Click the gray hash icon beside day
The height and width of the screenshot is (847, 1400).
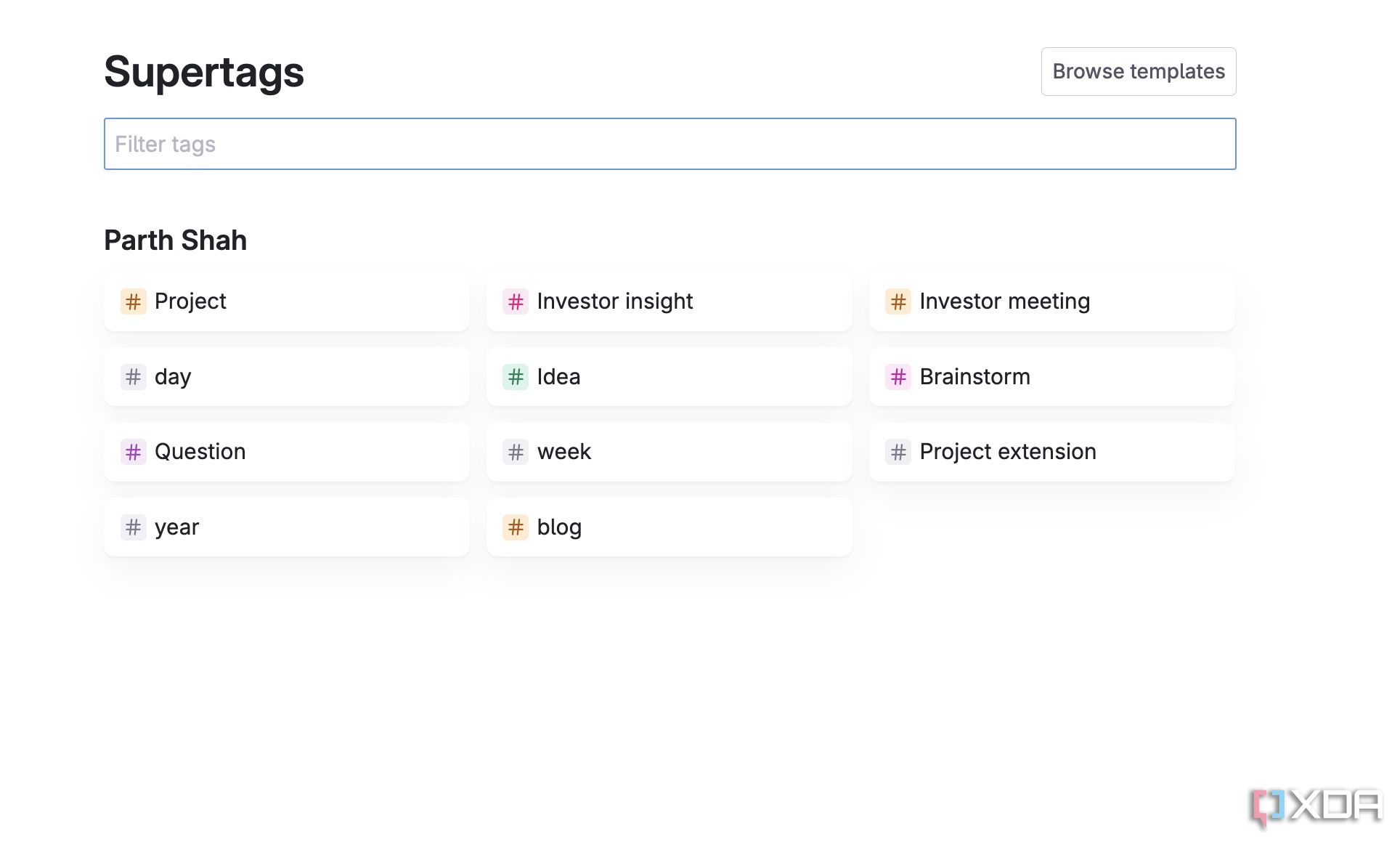tap(133, 377)
